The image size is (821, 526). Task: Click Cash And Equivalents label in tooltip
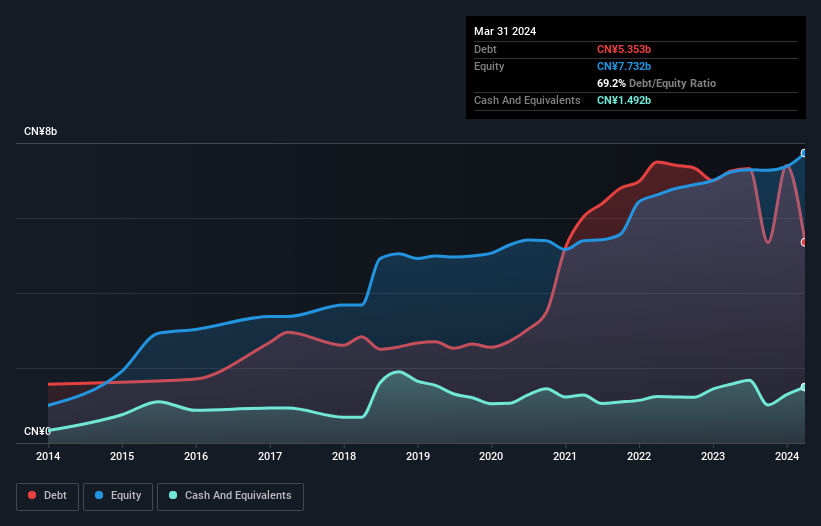tap(527, 100)
